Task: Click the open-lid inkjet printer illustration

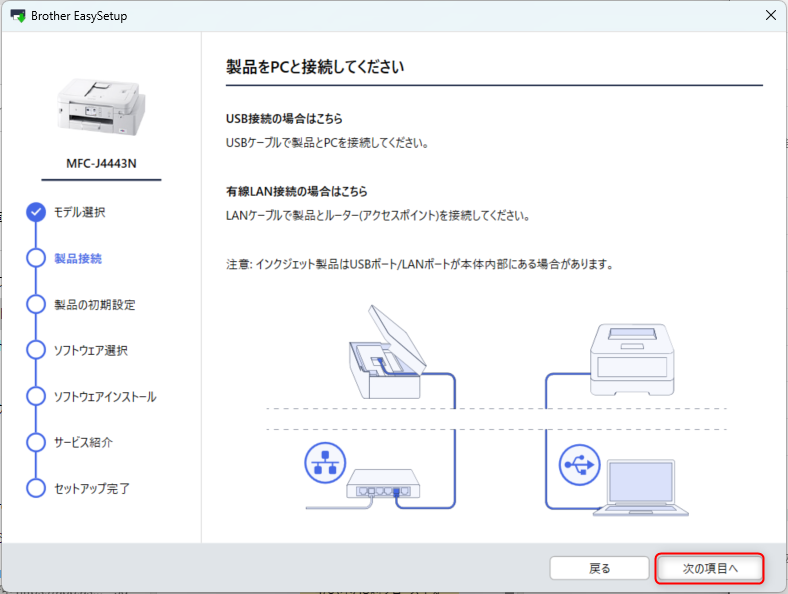Action: [x=387, y=352]
